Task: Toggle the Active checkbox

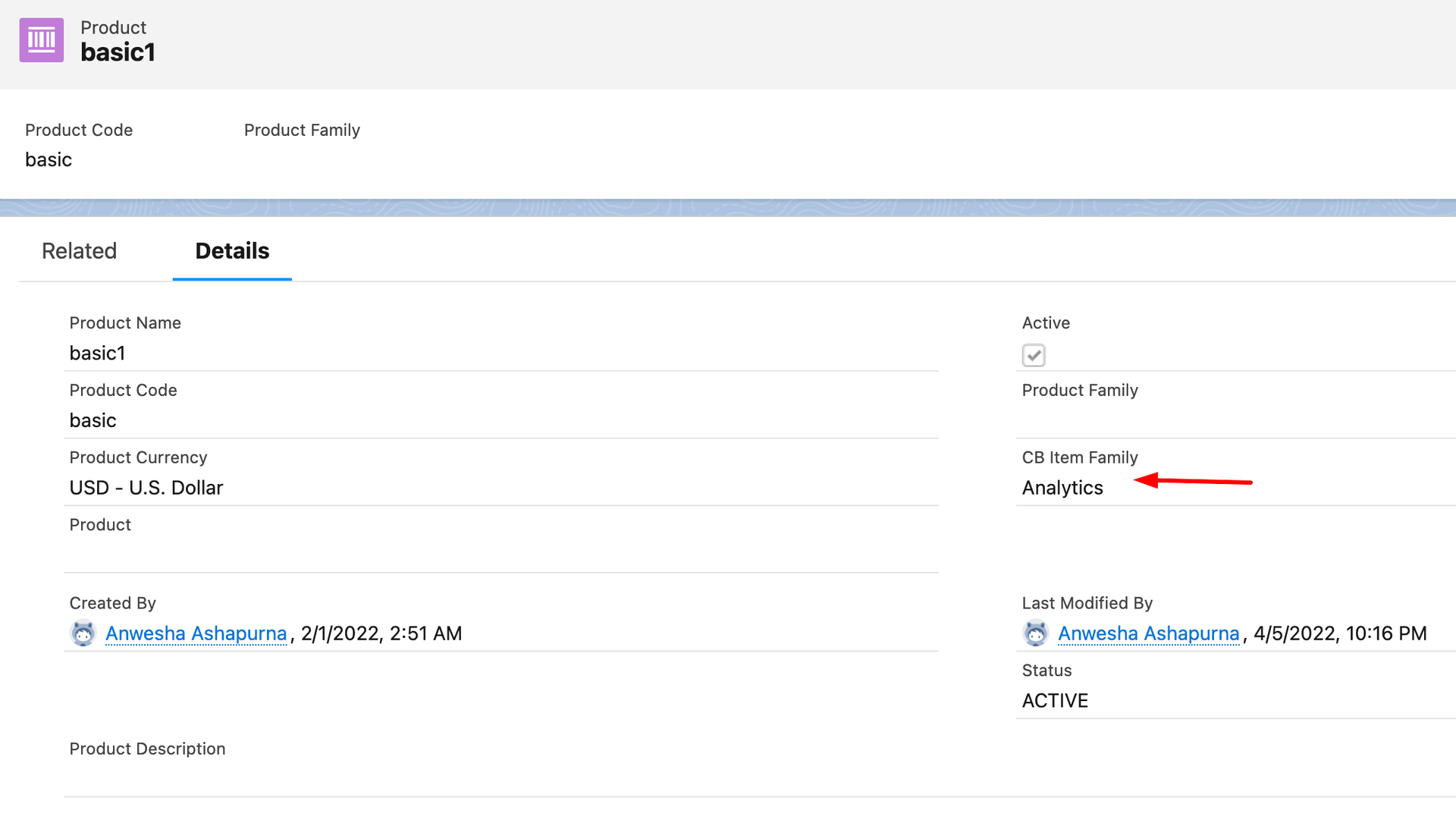Action: (x=1034, y=355)
